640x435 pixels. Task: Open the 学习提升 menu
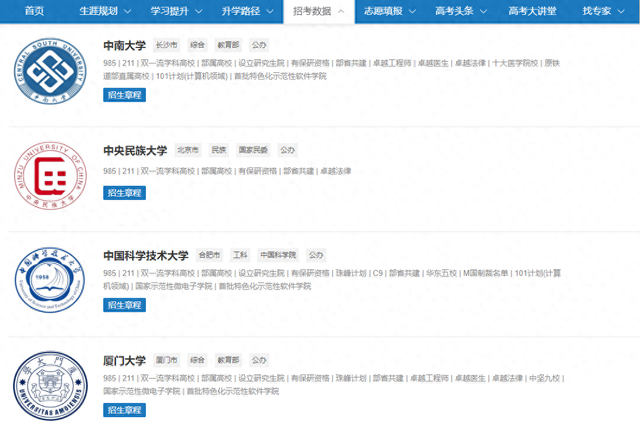(x=169, y=11)
